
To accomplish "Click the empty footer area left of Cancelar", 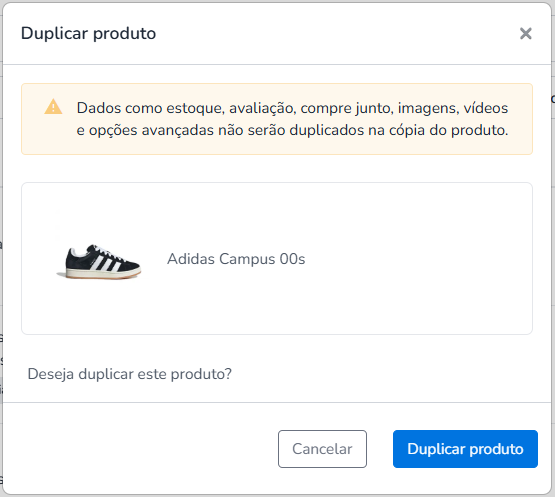I will [x=142, y=449].
